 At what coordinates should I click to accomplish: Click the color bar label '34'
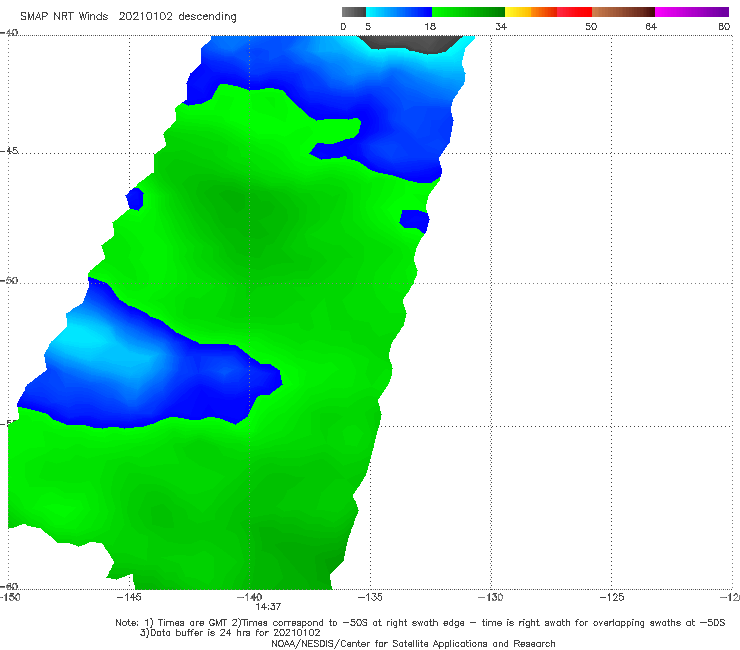click(501, 26)
